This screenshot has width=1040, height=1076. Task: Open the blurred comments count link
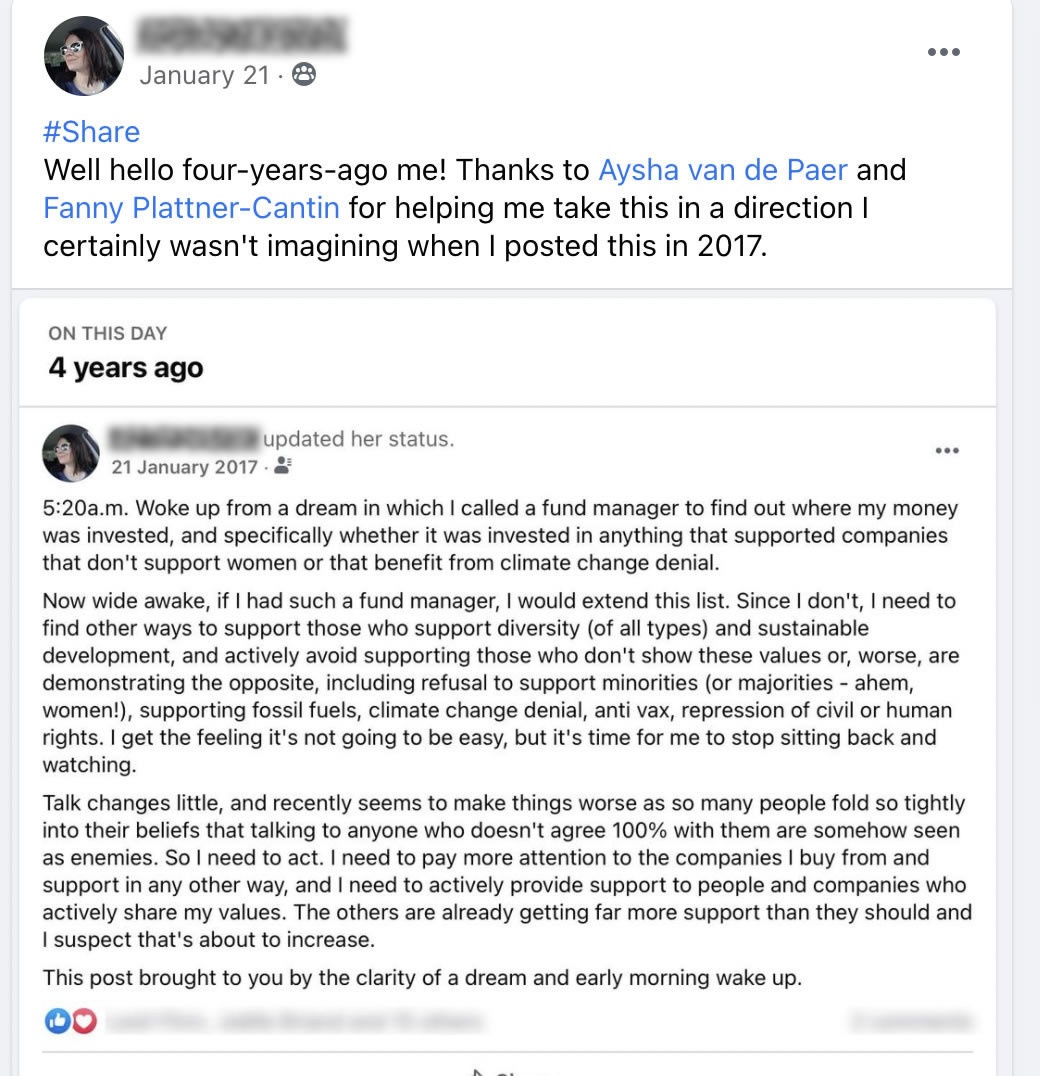click(910, 1021)
